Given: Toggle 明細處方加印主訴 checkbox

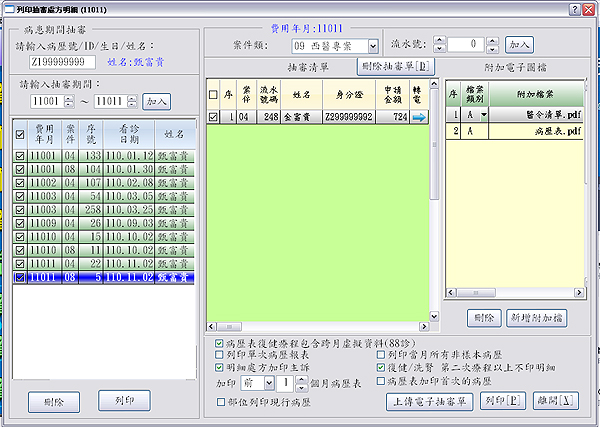Looking at the screenshot, I should 220,368.
